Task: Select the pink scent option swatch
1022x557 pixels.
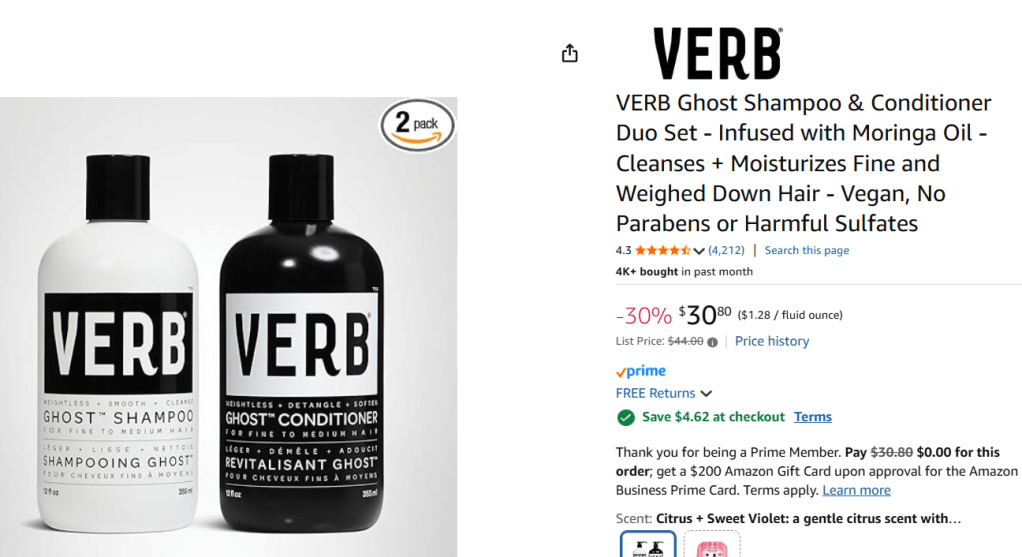Action: 712,544
